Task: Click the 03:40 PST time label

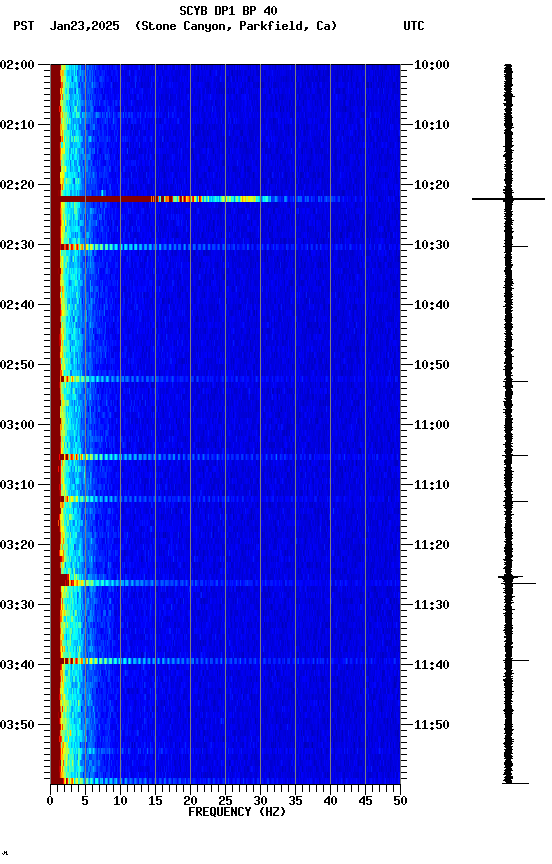Action: click(x=17, y=666)
